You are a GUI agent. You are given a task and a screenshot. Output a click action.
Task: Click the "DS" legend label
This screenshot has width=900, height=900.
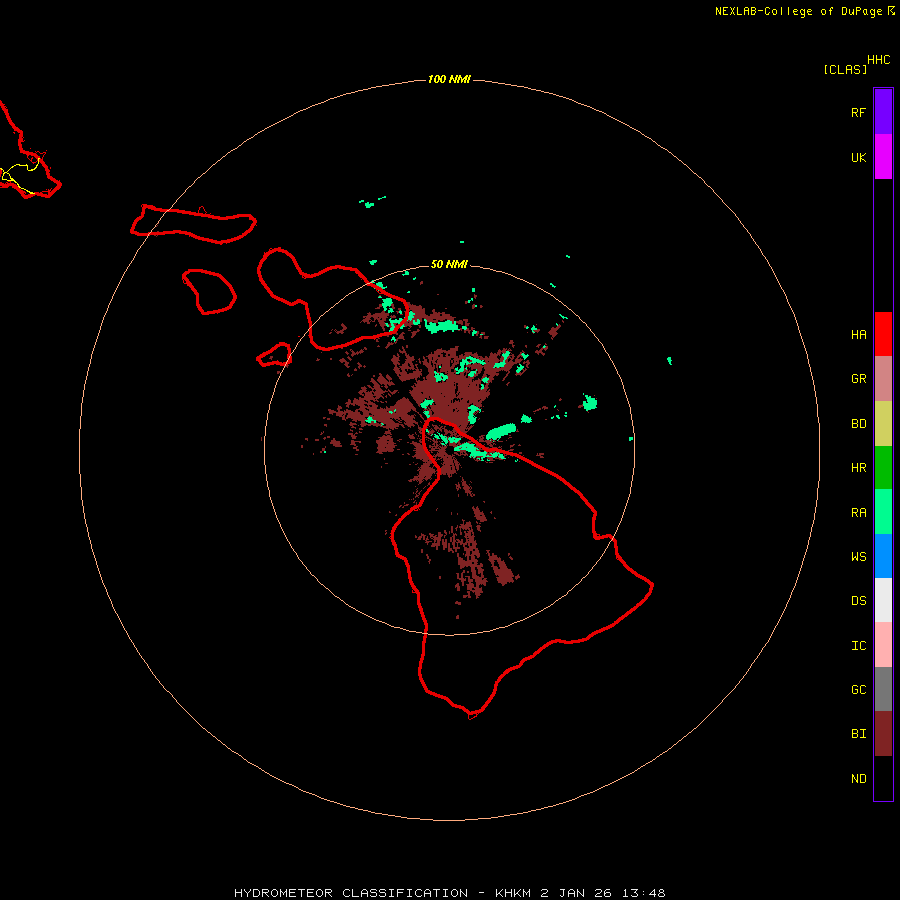pyautogui.click(x=858, y=601)
